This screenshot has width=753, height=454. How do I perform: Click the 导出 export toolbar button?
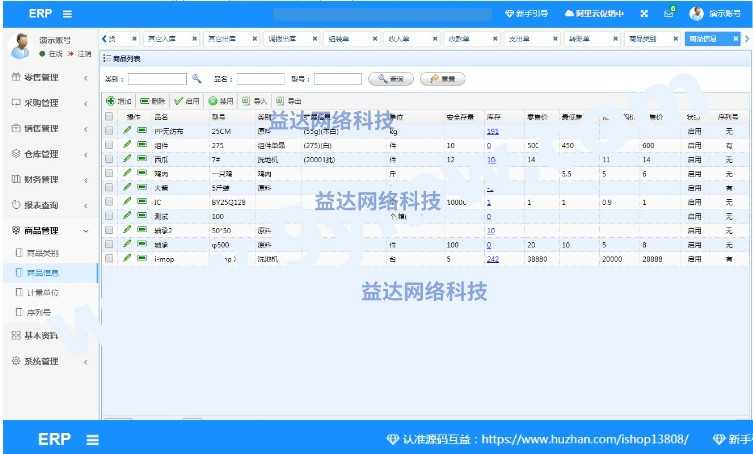click(x=289, y=101)
